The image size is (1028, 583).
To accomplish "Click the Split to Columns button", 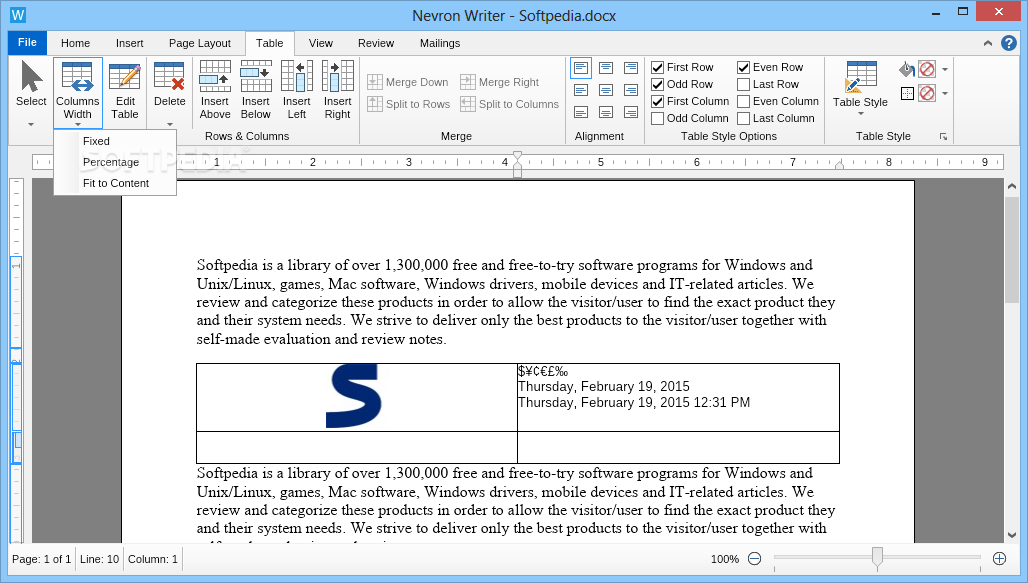I will pyautogui.click(x=509, y=104).
